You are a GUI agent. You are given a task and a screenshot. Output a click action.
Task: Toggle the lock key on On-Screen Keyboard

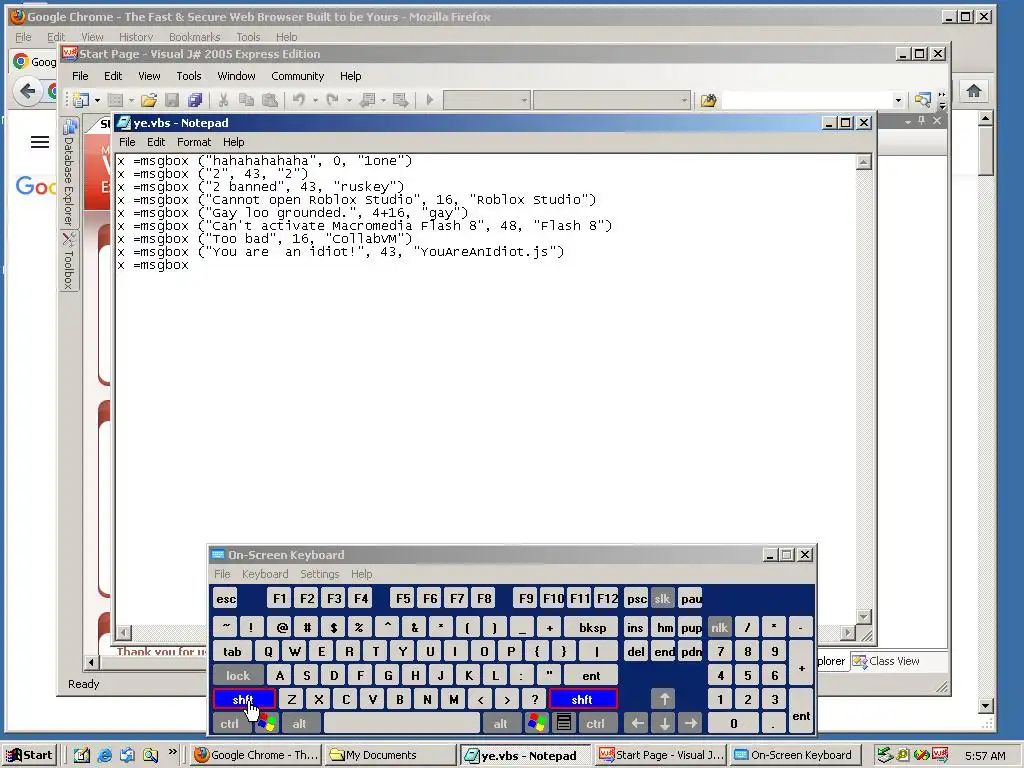[x=238, y=675]
